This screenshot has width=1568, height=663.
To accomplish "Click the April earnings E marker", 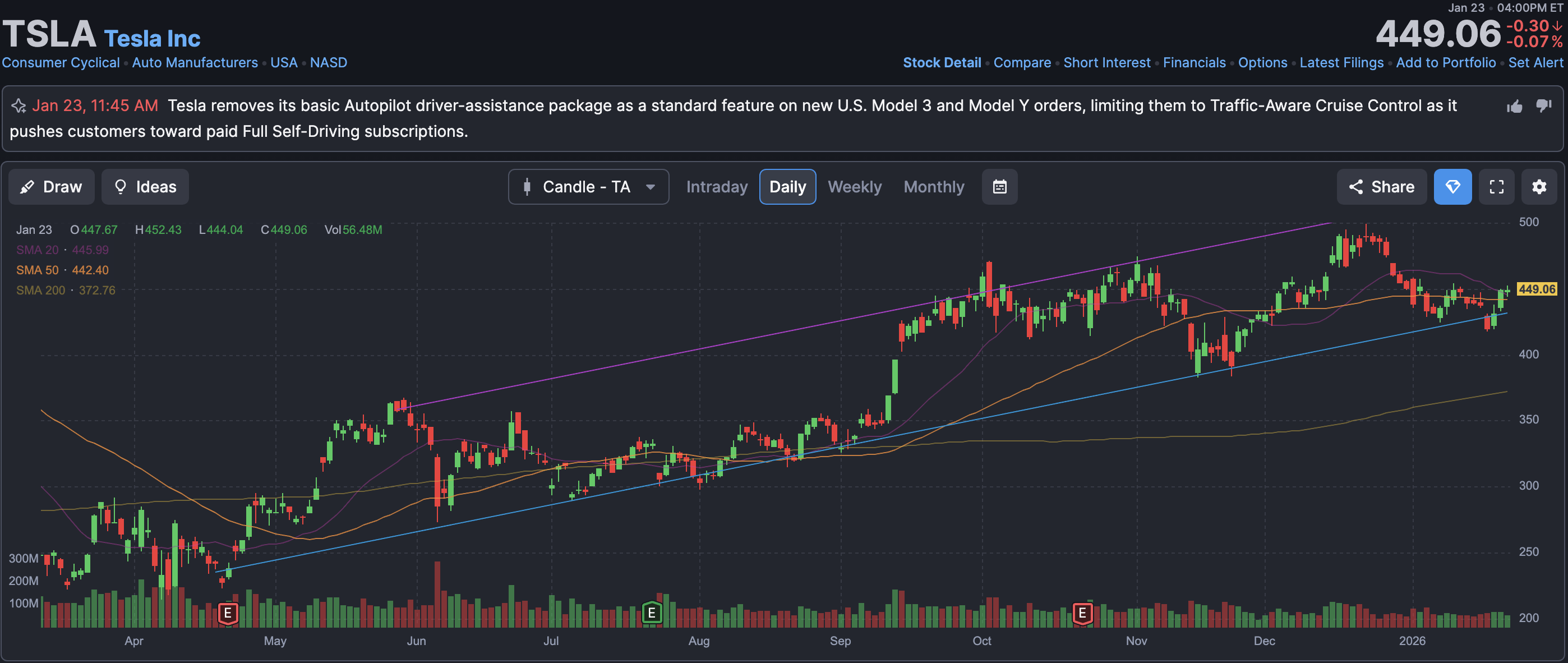I will coord(228,613).
